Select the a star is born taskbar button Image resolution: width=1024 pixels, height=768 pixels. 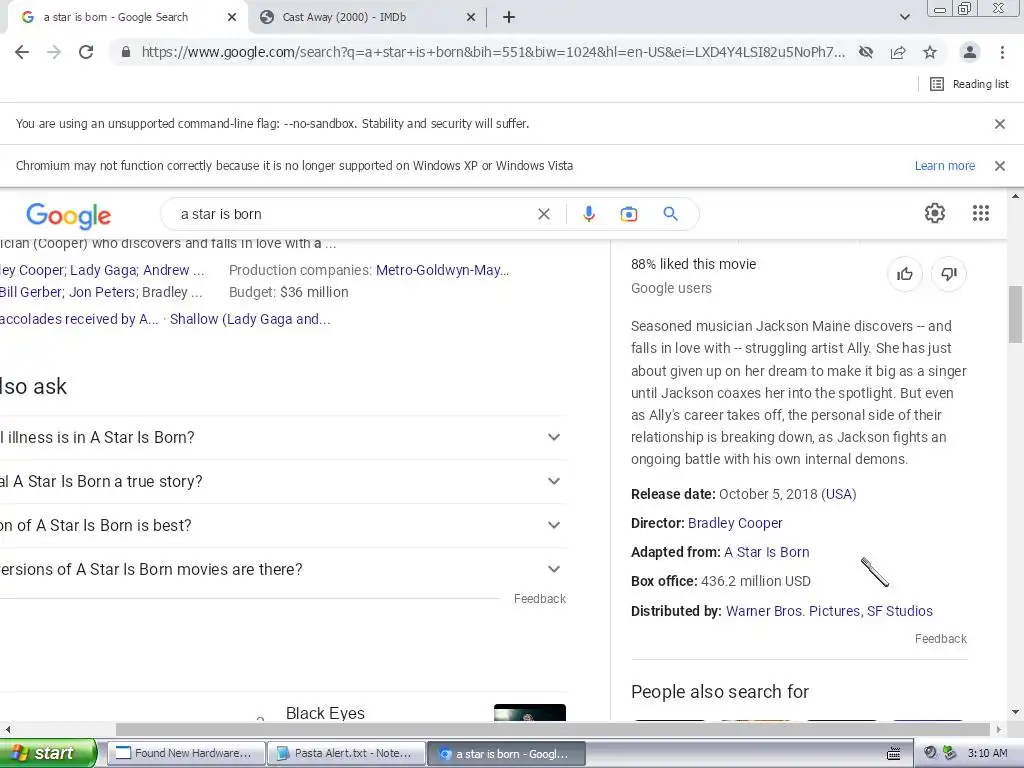[506, 754]
